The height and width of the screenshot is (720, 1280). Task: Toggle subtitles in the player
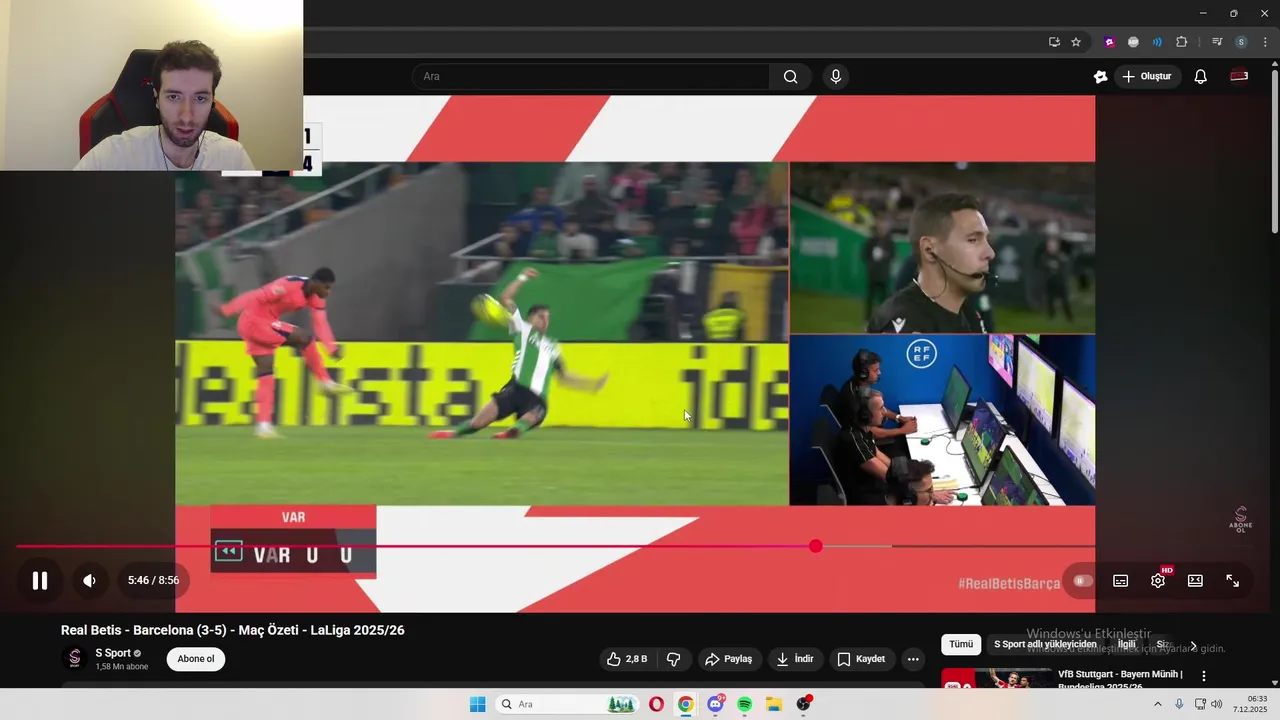[1121, 581]
